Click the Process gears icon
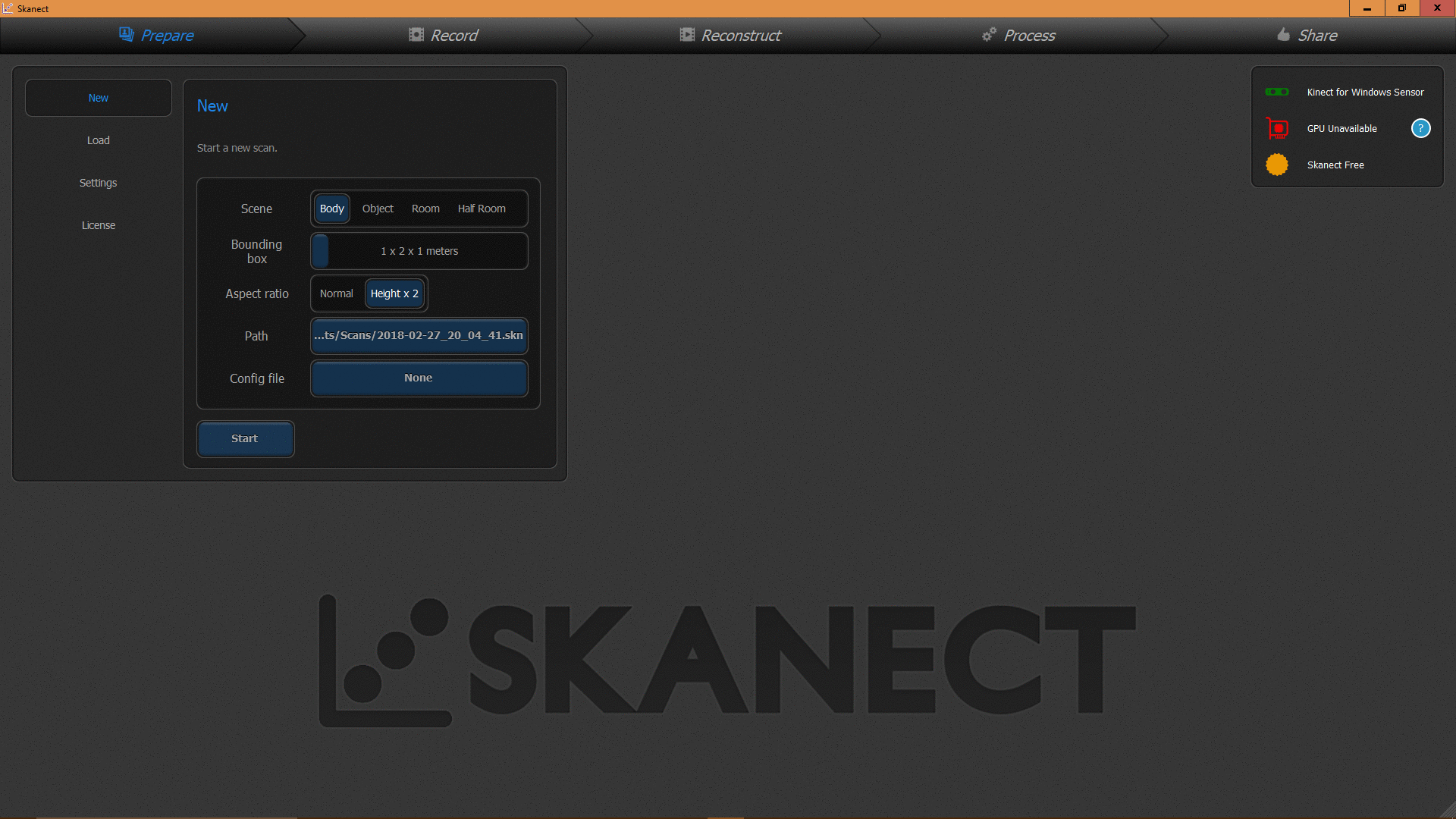The image size is (1456, 819). coord(989,34)
